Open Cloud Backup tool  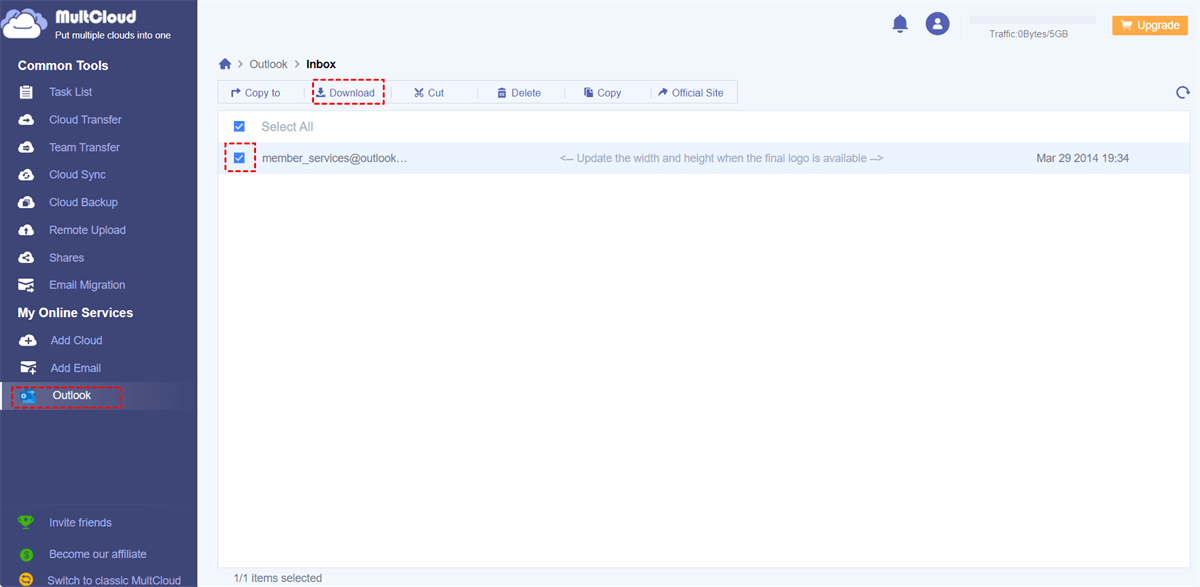tap(83, 202)
